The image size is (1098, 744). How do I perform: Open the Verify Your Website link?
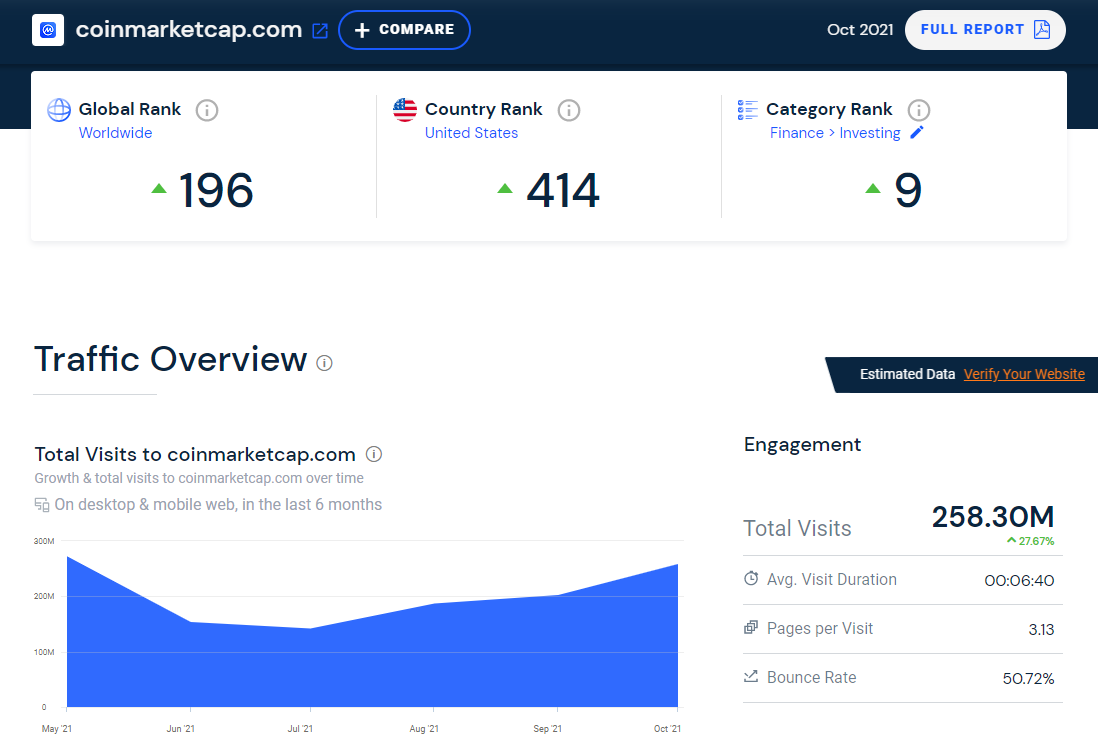click(1024, 374)
